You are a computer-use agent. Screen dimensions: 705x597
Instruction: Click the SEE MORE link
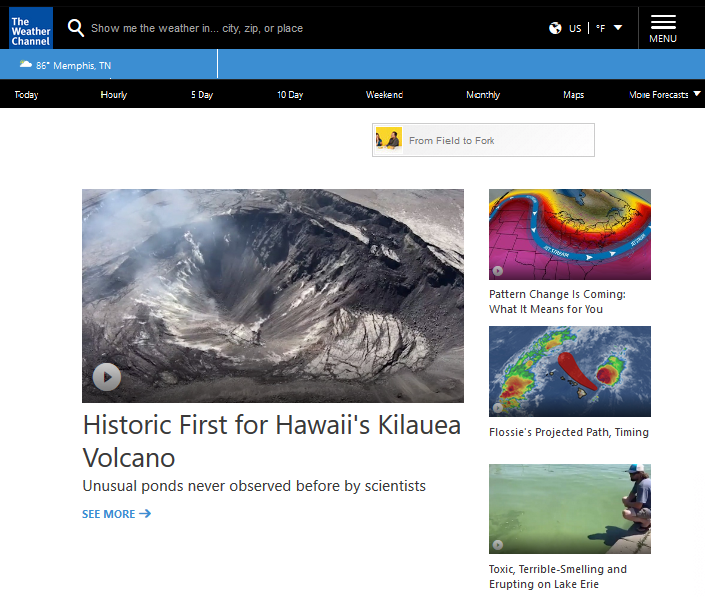116,514
